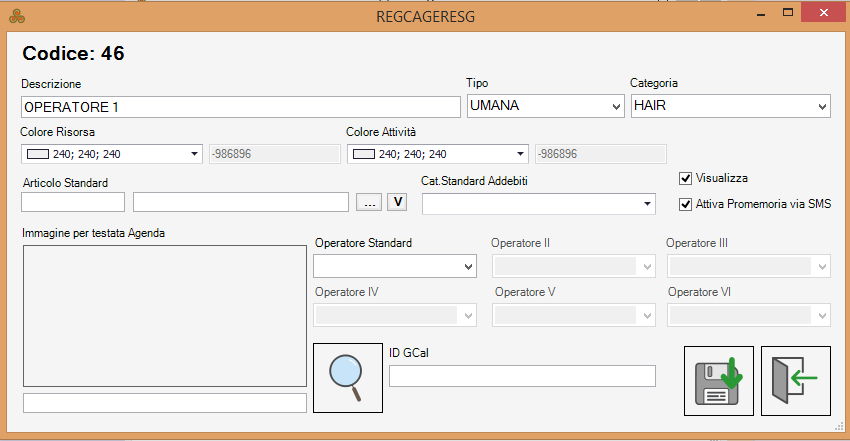Image resolution: width=850 pixels, height=441 pixels.
Task: Open the Operatore Standard dropdown
Action: (x=395, y=266)
